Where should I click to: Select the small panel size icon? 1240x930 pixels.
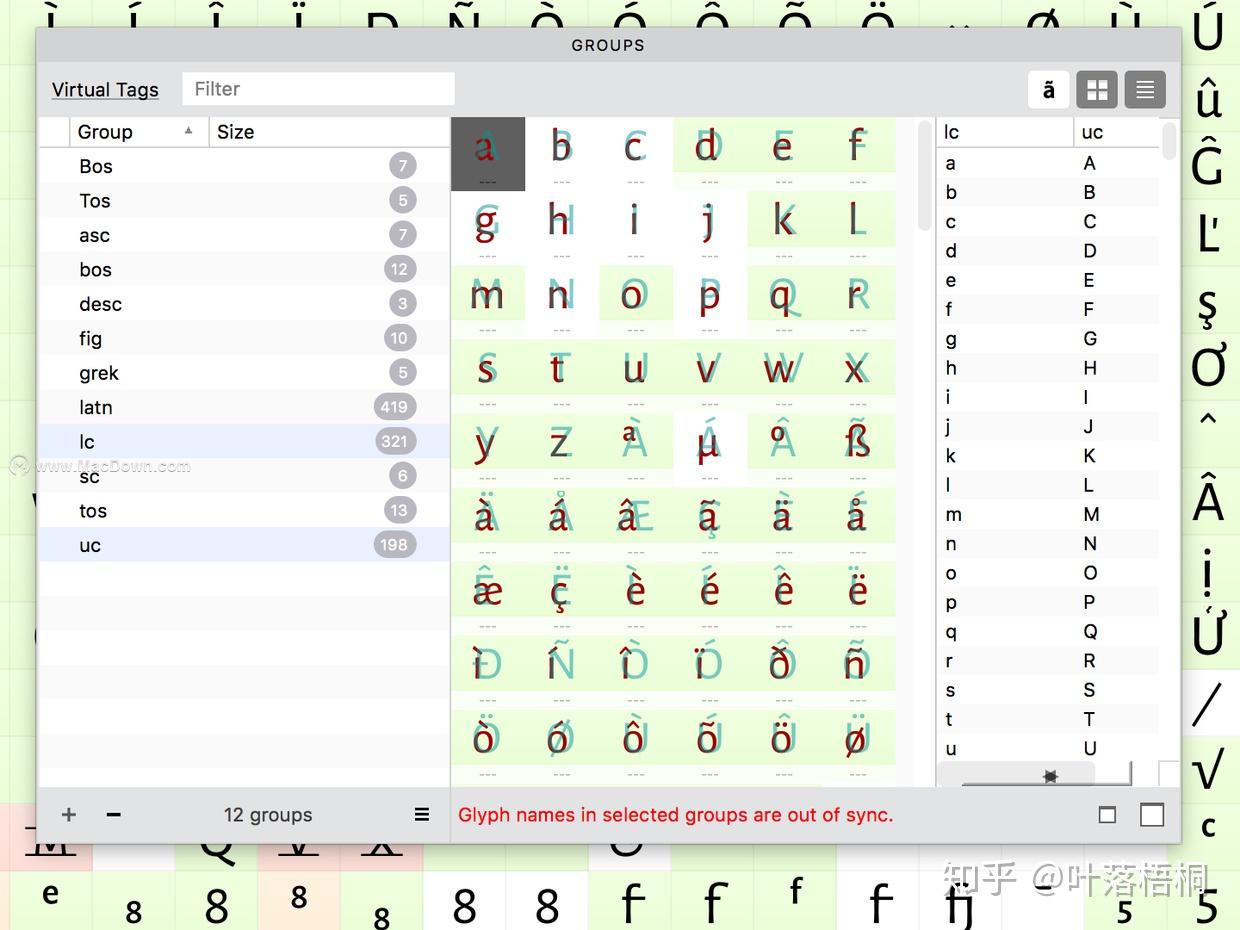(1107, 815)
